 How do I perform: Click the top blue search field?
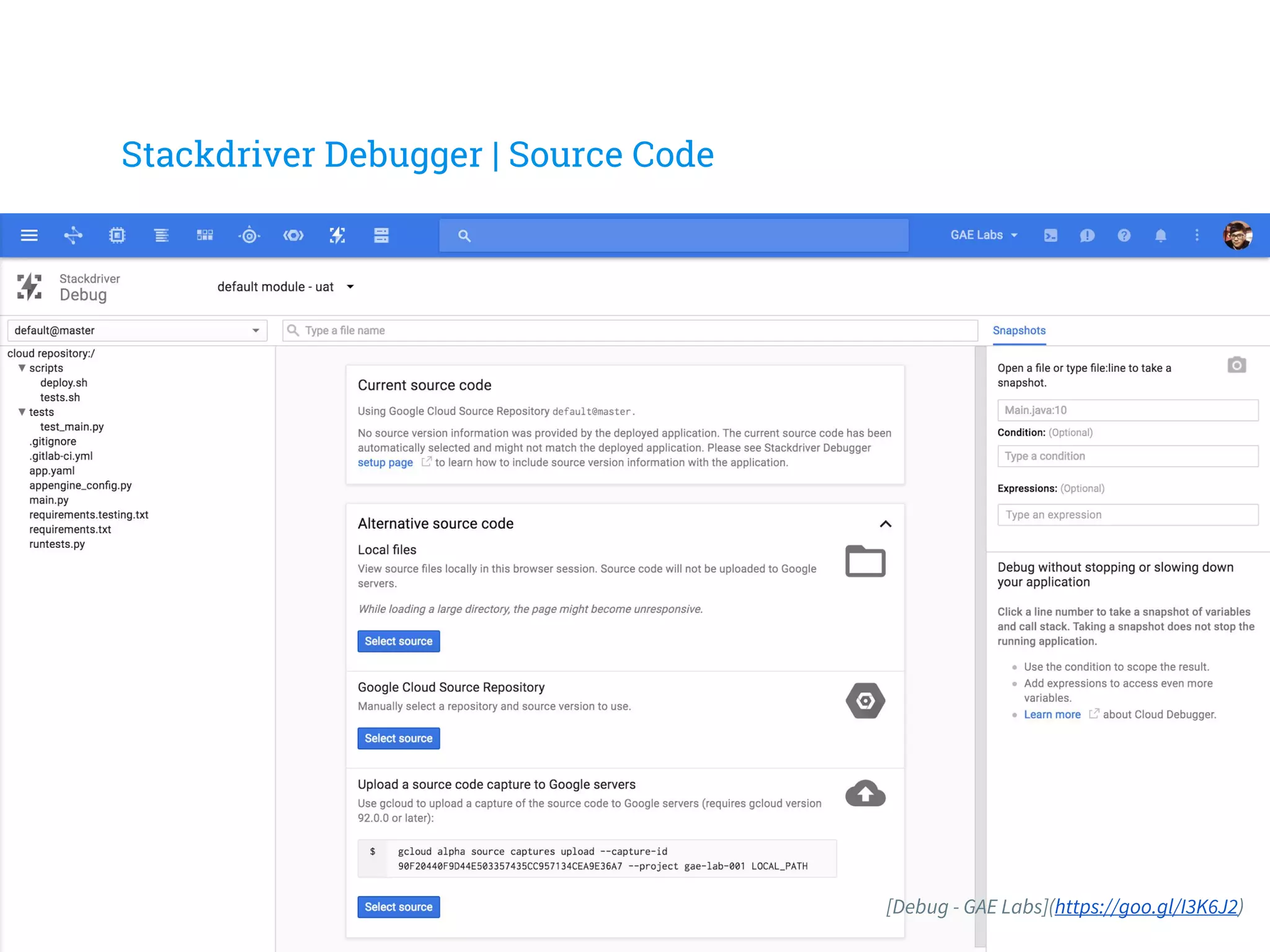pyautogui.click(x=673, y=236)
